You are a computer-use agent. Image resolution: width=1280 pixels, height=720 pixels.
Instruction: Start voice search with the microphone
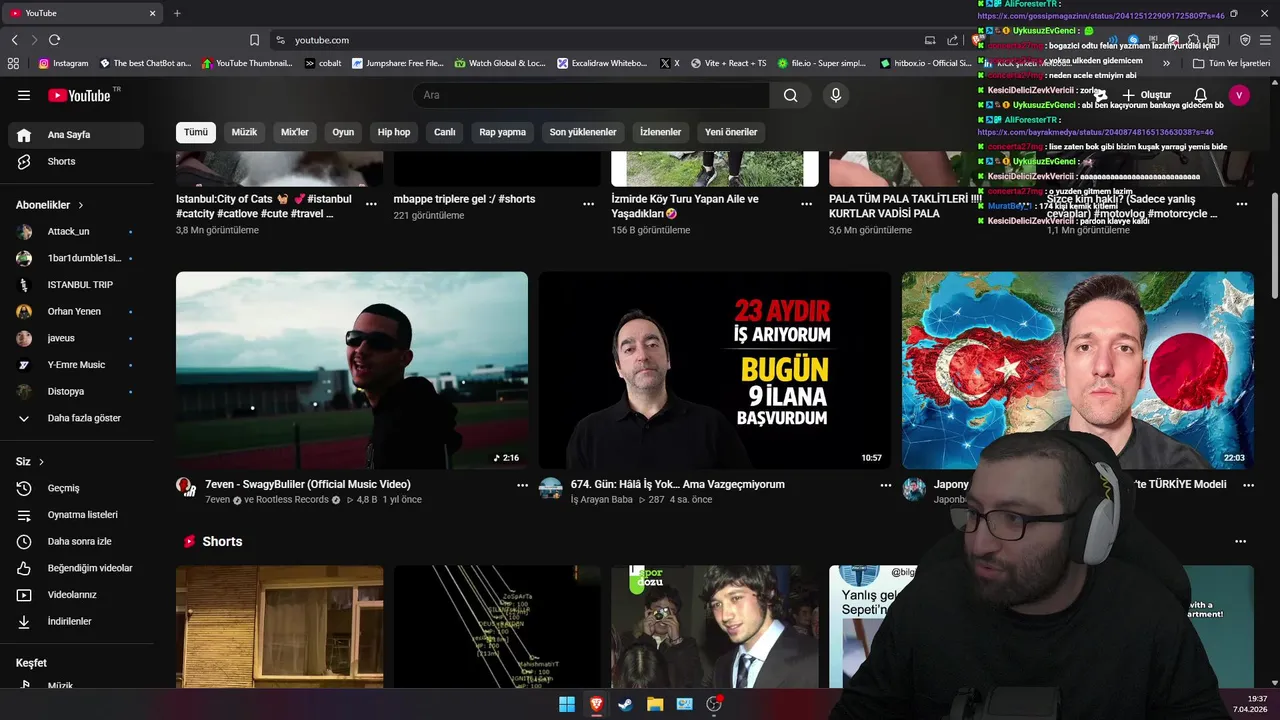836,95
